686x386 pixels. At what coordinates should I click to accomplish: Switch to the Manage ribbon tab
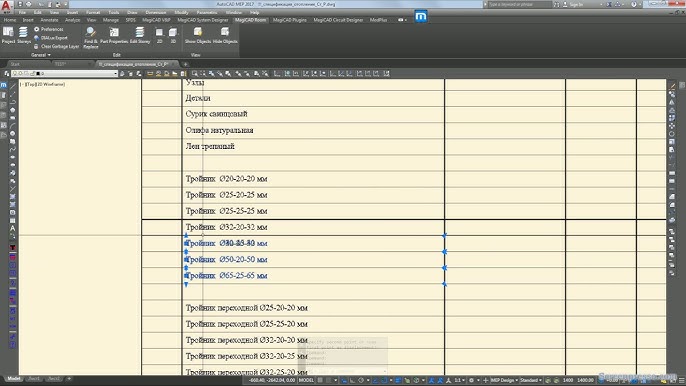coord(111,20)
